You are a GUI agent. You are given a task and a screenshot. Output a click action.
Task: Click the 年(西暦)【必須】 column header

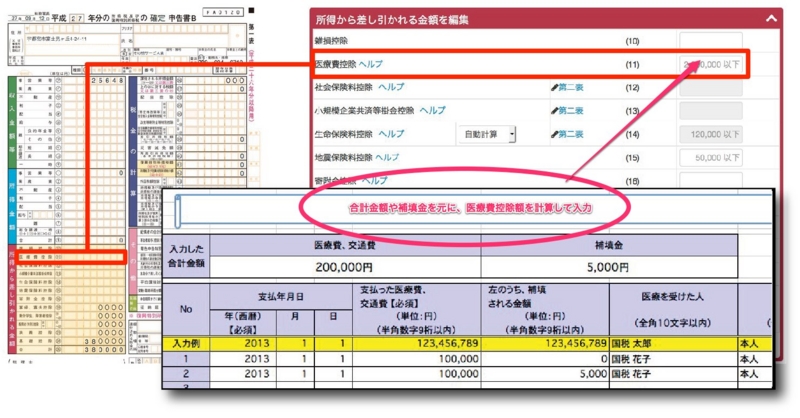(243, 323)
